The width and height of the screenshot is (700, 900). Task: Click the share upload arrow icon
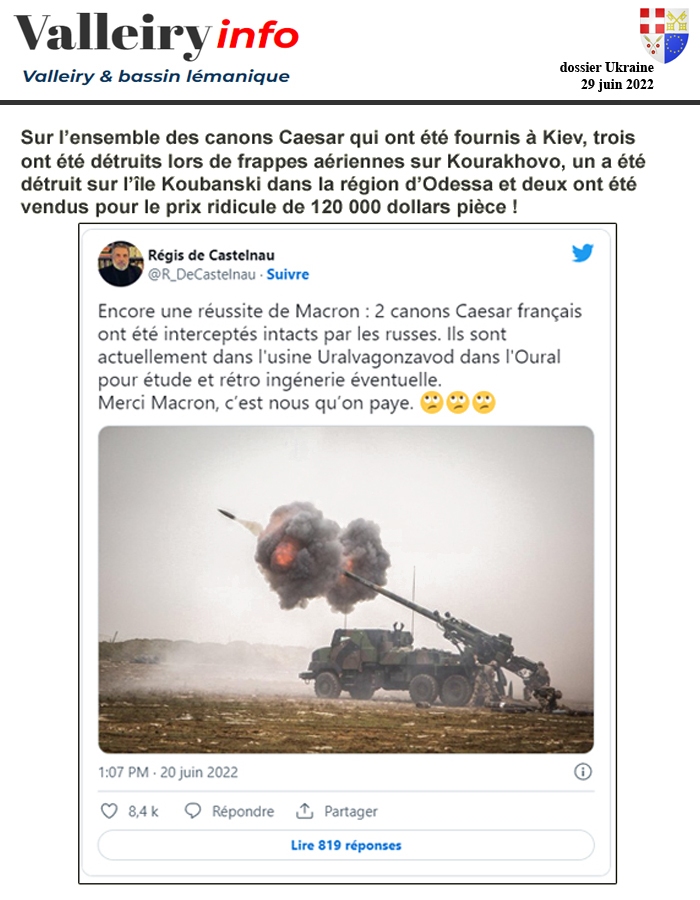[x=304, y=810]
